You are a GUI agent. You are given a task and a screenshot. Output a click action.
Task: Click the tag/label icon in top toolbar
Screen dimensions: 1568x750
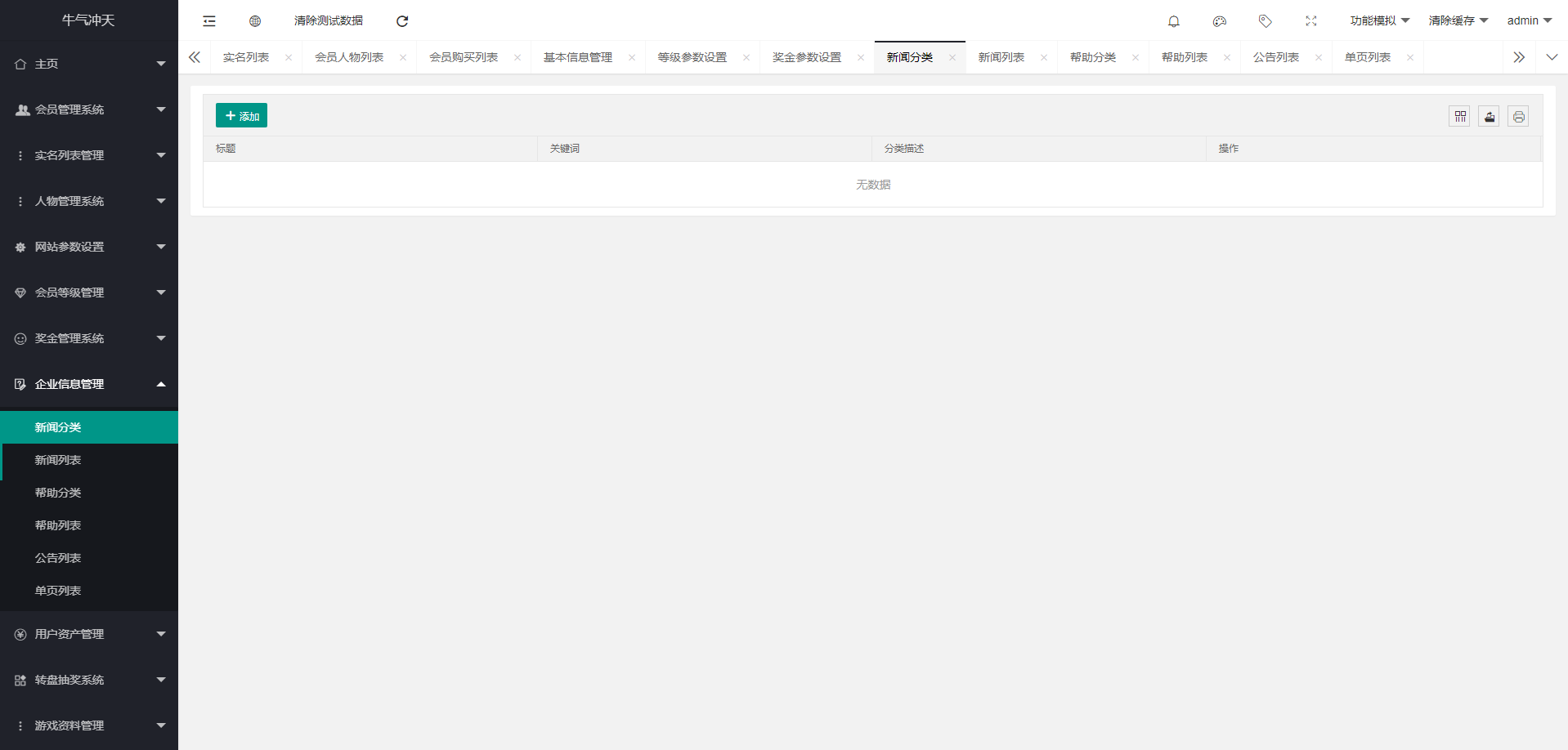click(x=1266, y=20)
